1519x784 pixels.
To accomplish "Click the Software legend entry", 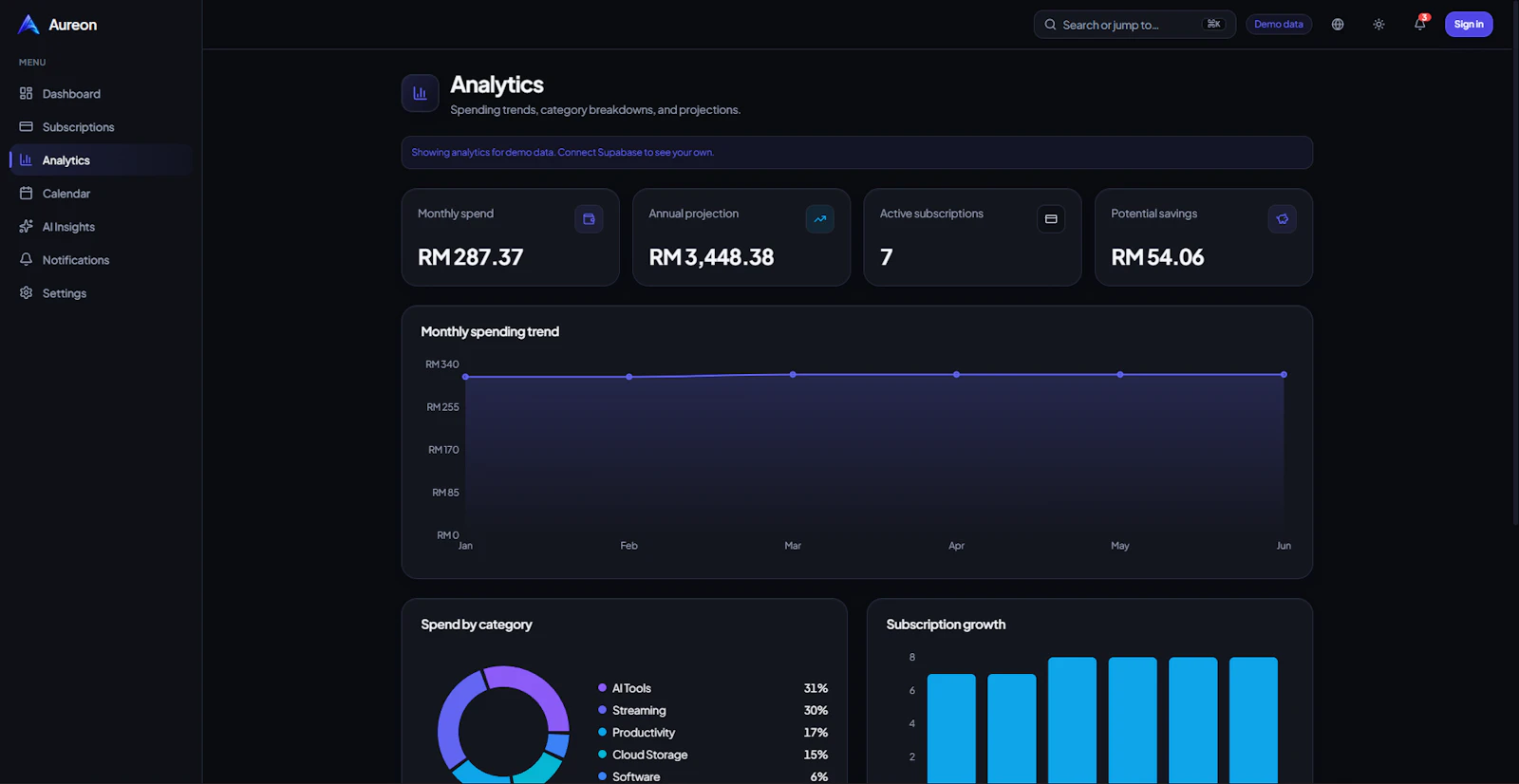I will 713,776.
